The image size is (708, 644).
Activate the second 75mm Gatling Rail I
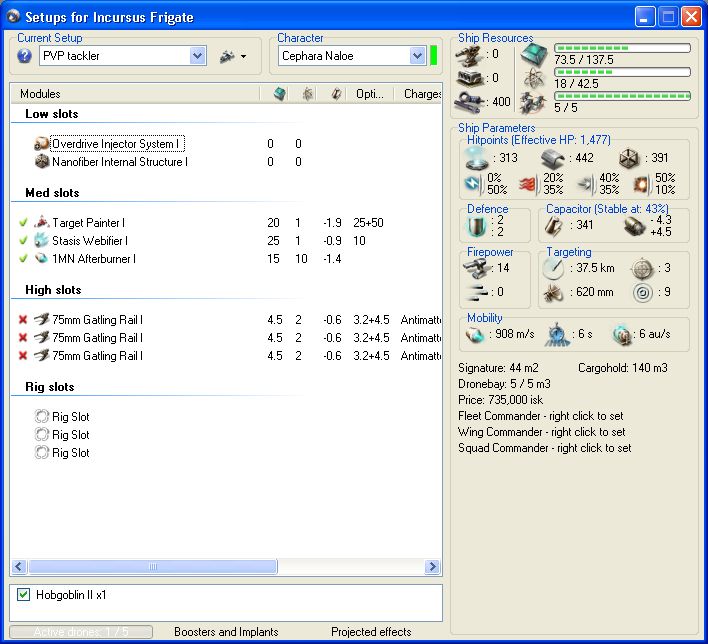coord(23,338)
